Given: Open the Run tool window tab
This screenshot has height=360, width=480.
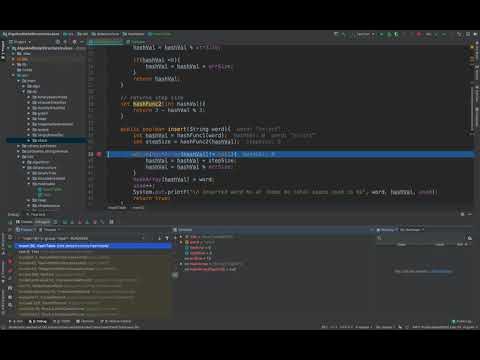Looking at the screenshot, I should pyautogui.click(x=17, y=321).
